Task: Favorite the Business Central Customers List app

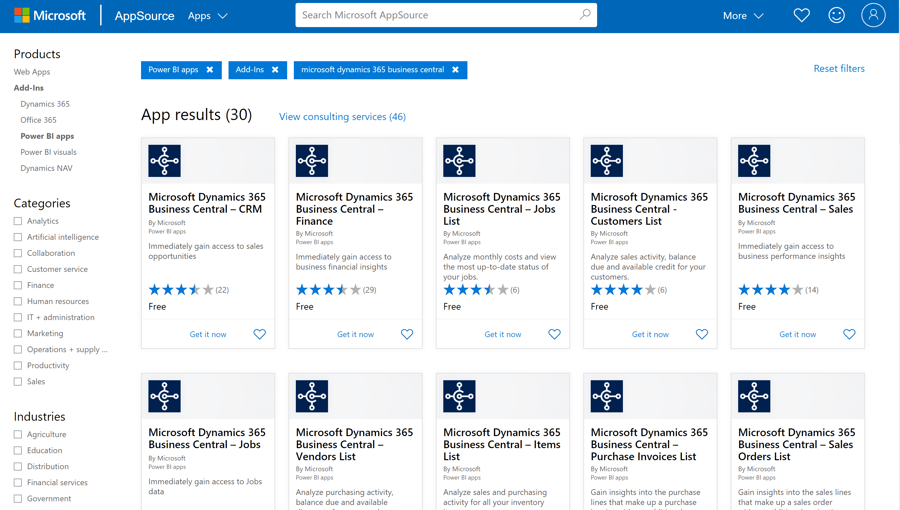Action: click(702, 334)
